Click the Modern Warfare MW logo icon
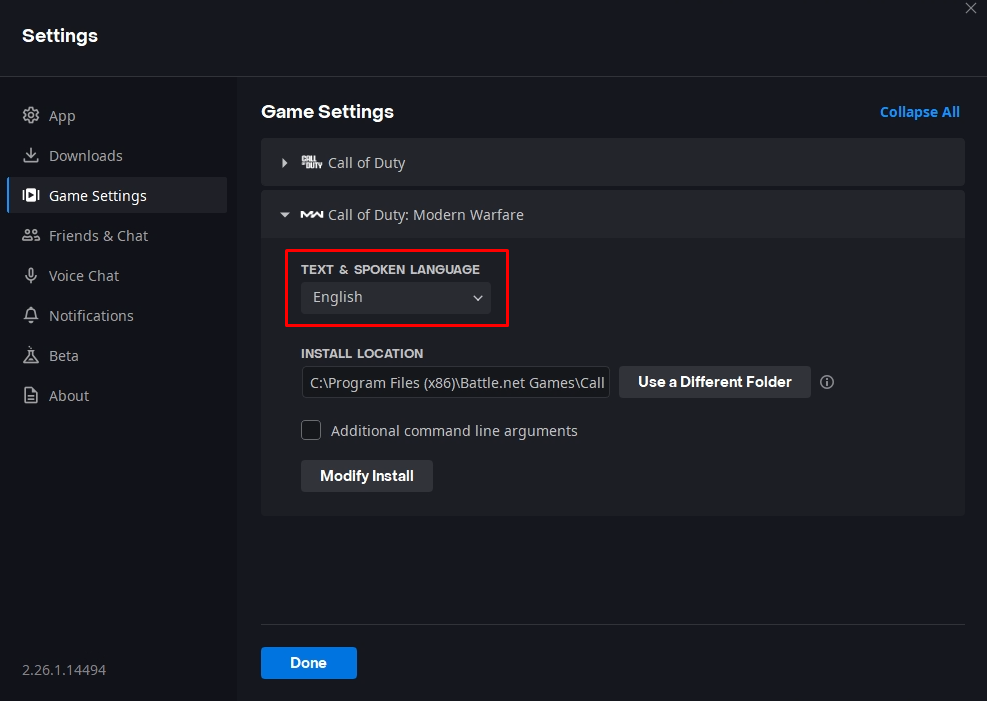This screenshot has width=987, height=701. (x=312, y=215)
